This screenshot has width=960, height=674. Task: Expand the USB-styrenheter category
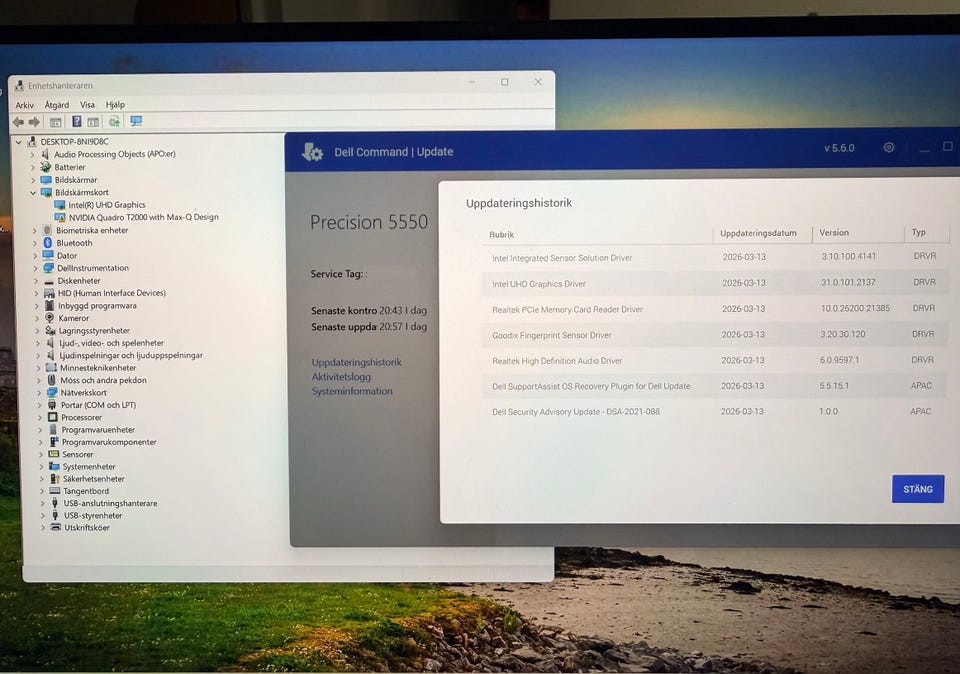(x=43, y=516)
